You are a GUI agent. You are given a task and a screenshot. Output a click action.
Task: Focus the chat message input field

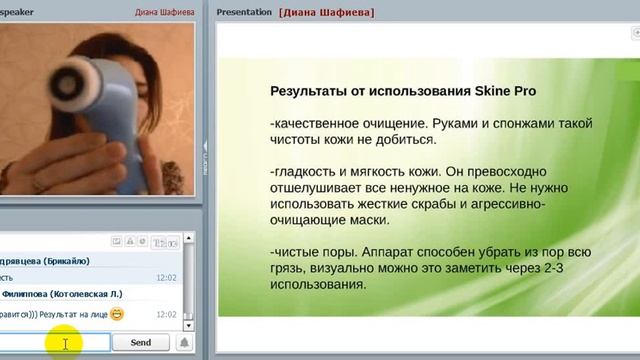pos(55,342)
